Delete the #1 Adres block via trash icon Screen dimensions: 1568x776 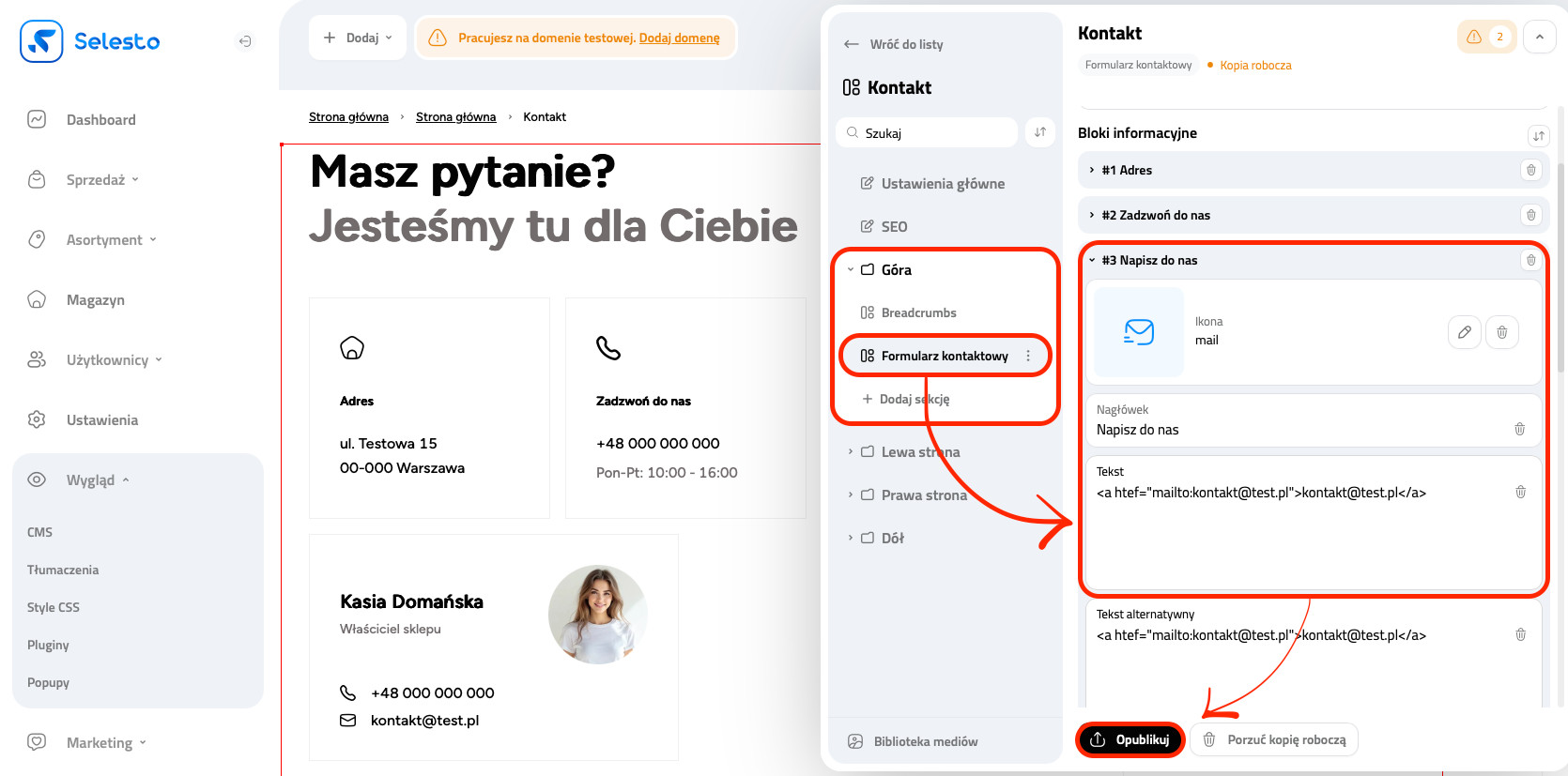point(1530,170)
